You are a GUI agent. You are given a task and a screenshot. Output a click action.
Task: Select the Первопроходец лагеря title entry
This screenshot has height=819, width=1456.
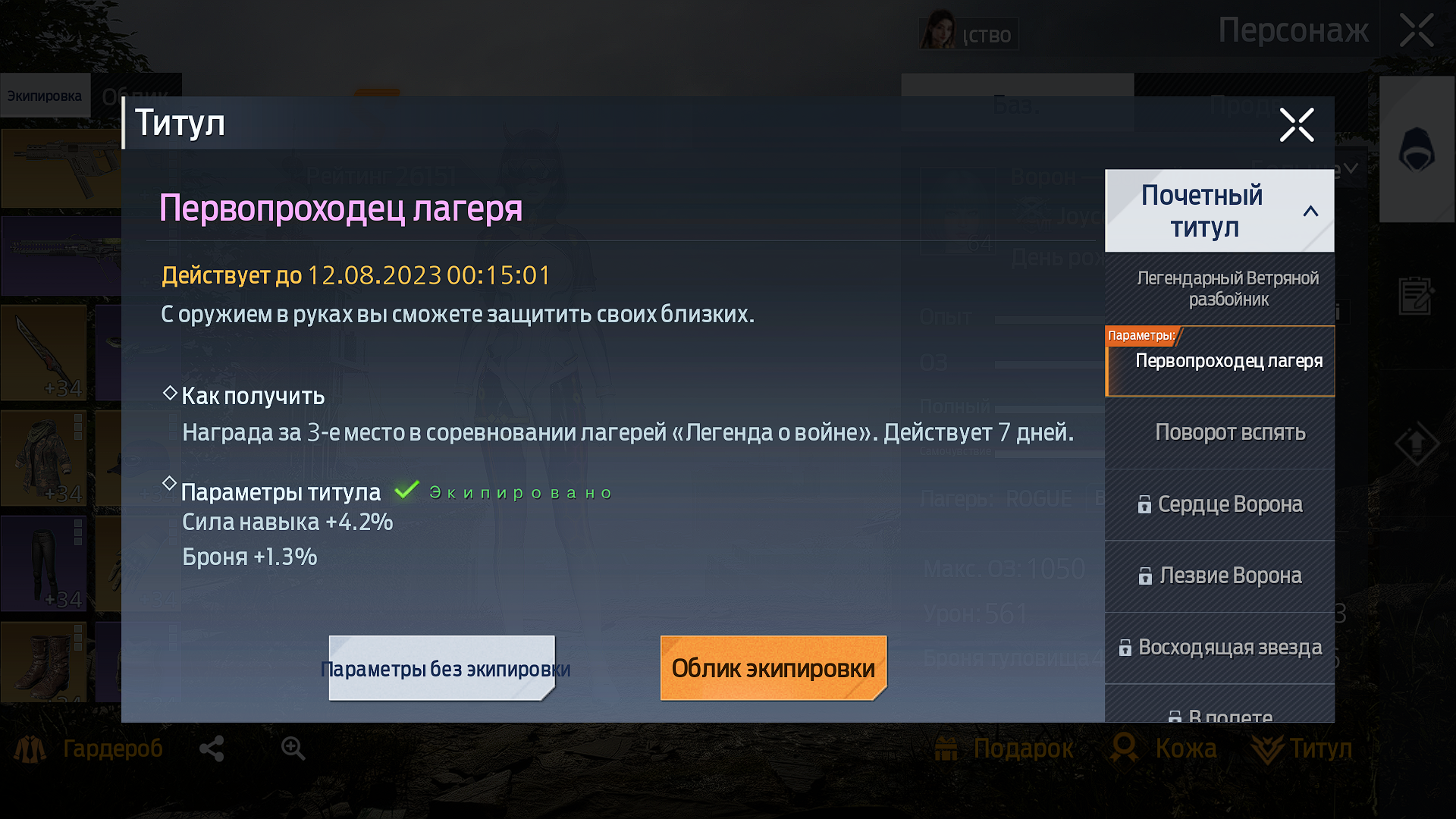(x=1219, y=361)
